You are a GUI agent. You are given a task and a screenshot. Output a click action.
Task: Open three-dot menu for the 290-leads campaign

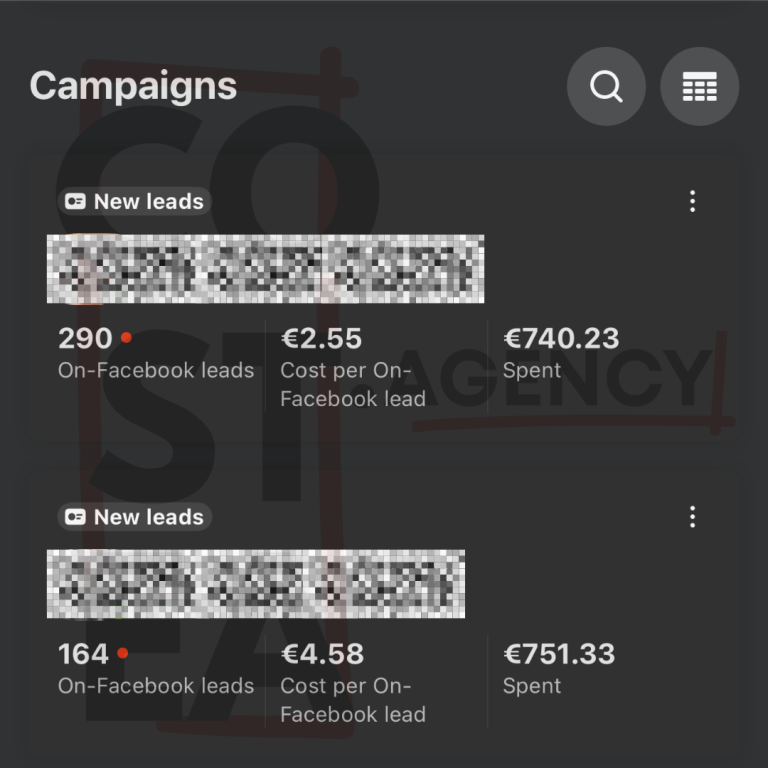(x=692, y=202)
